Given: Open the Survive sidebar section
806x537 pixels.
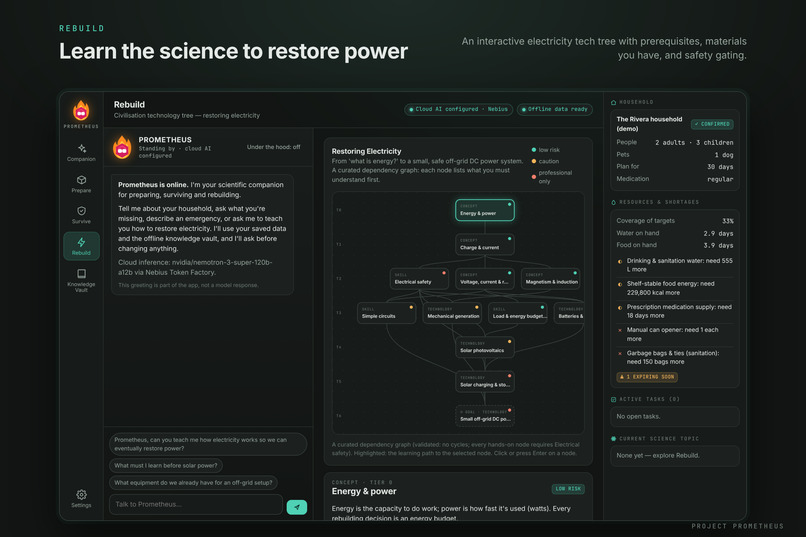Looking at the screenshot, I should pos(81,215).
